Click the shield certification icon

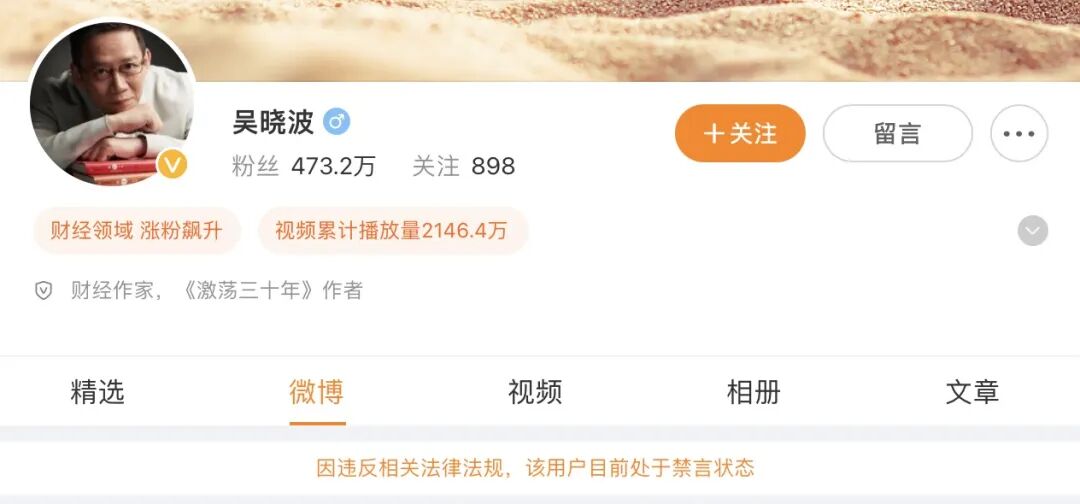point(43,291)
